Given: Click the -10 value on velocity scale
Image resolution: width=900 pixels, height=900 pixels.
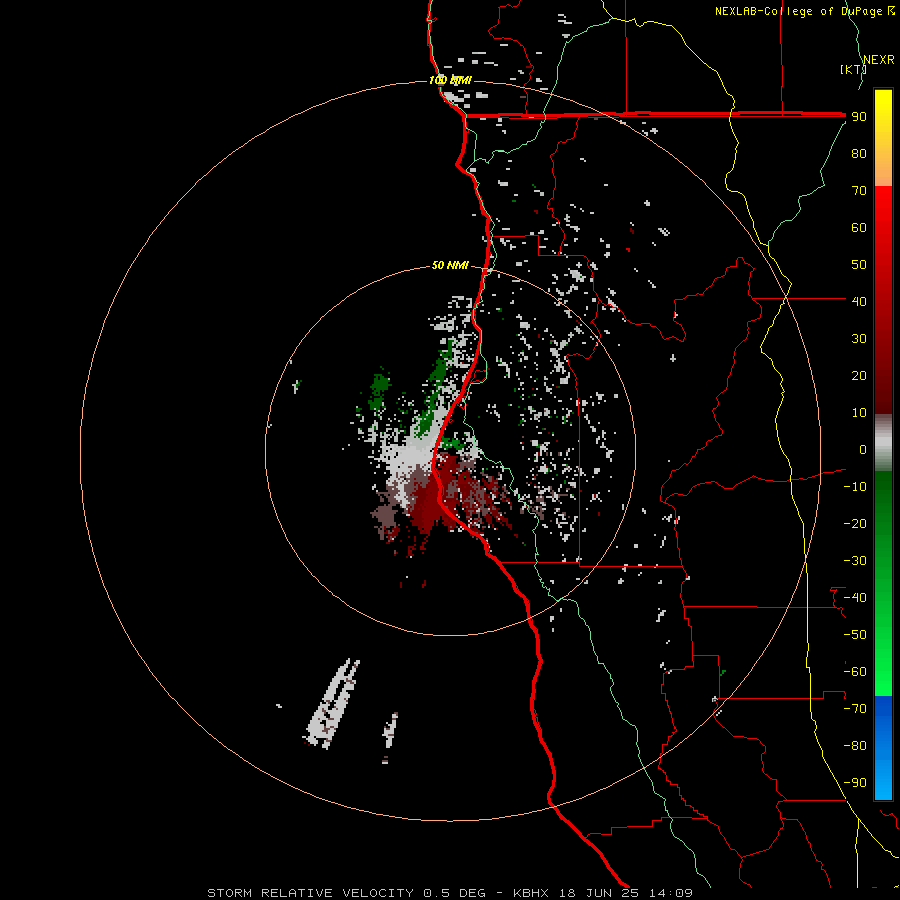Looking at the screenshot, I should pos(855,487).
